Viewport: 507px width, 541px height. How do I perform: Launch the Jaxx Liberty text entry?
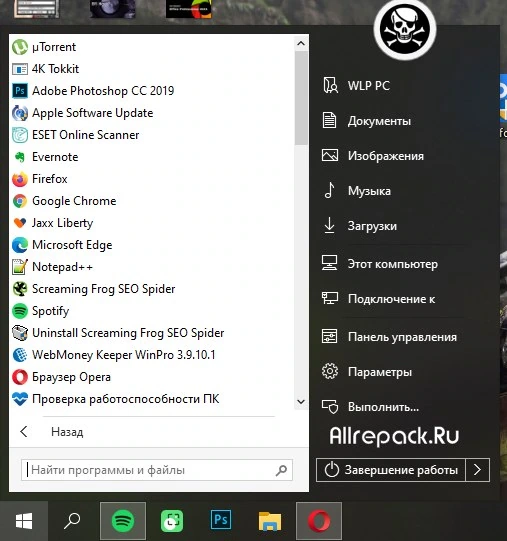[x=62, y=223]
